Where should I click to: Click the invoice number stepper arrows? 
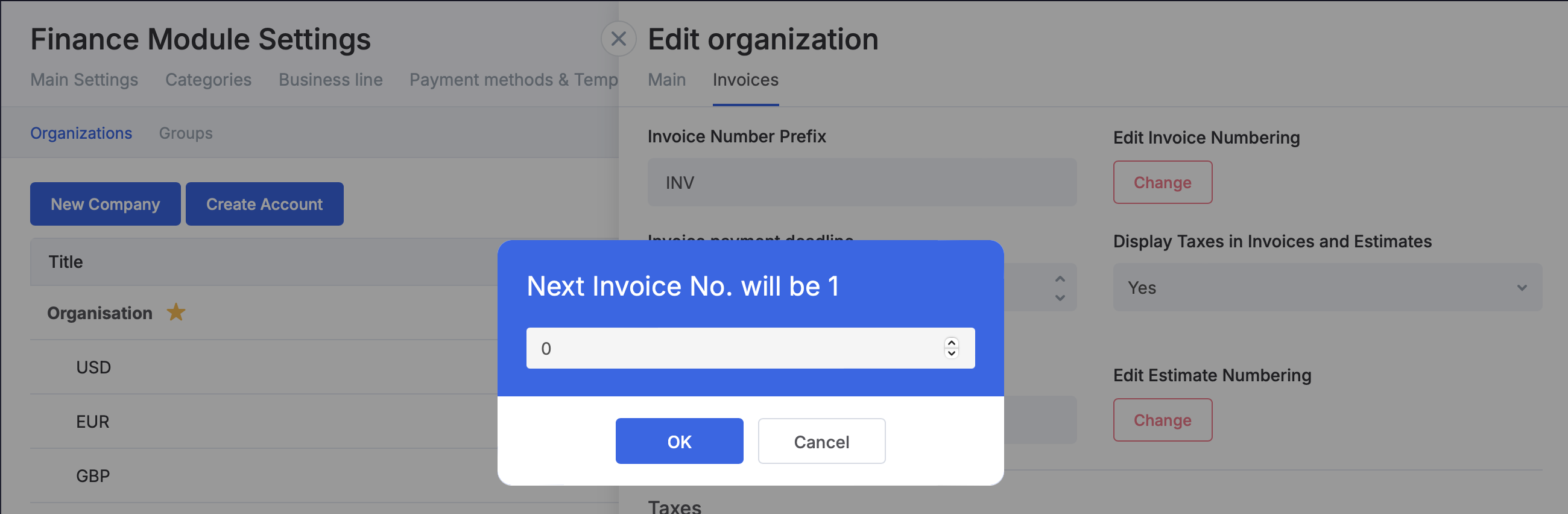coord(951,347)
